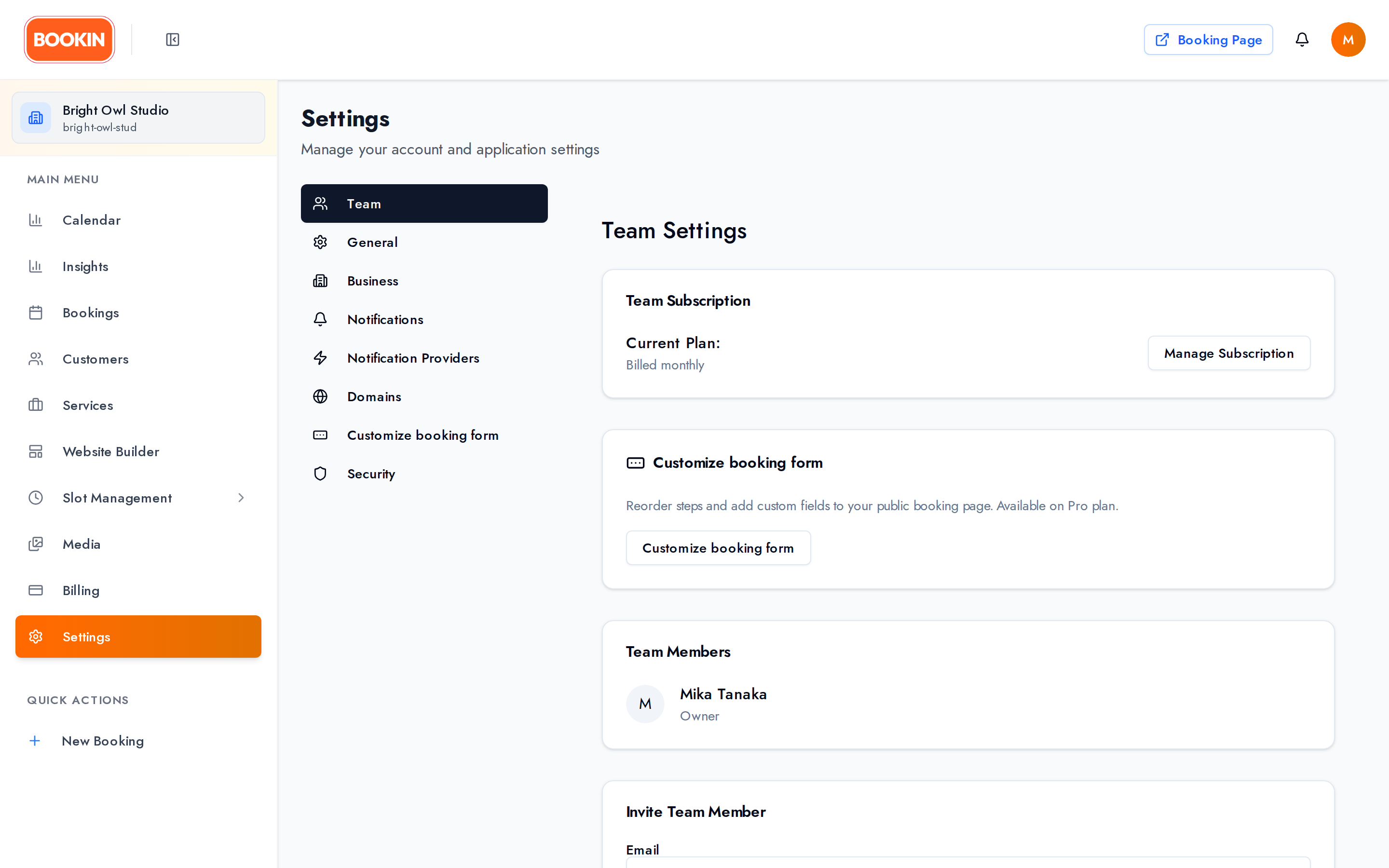Click the Calendar icon in the main menu
The width and height of the screenshot is (1389, 868).
click(36, 220)
